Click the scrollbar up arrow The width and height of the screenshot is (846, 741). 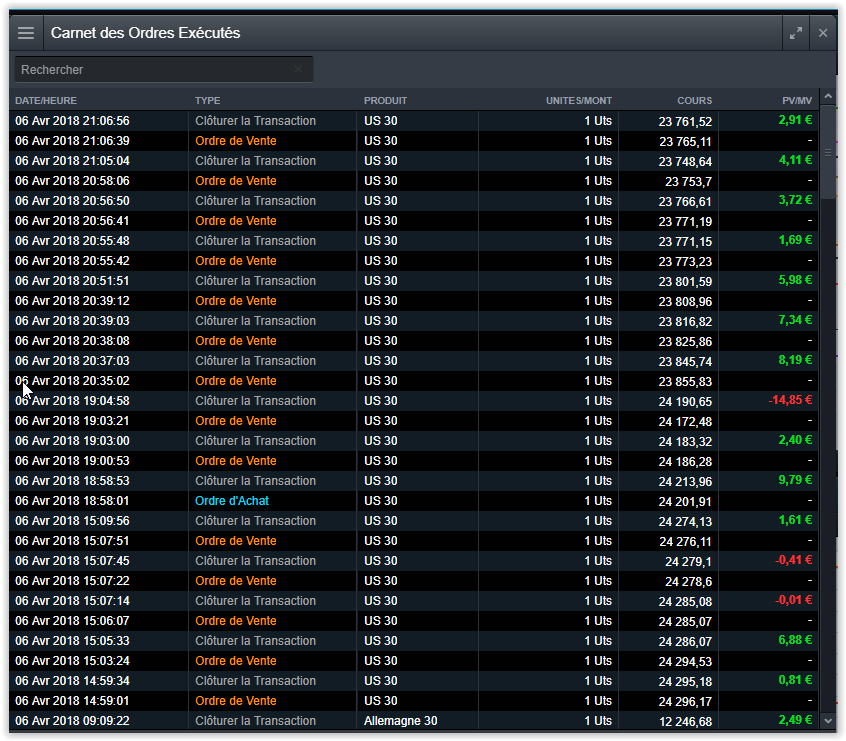tap(828, 97)
